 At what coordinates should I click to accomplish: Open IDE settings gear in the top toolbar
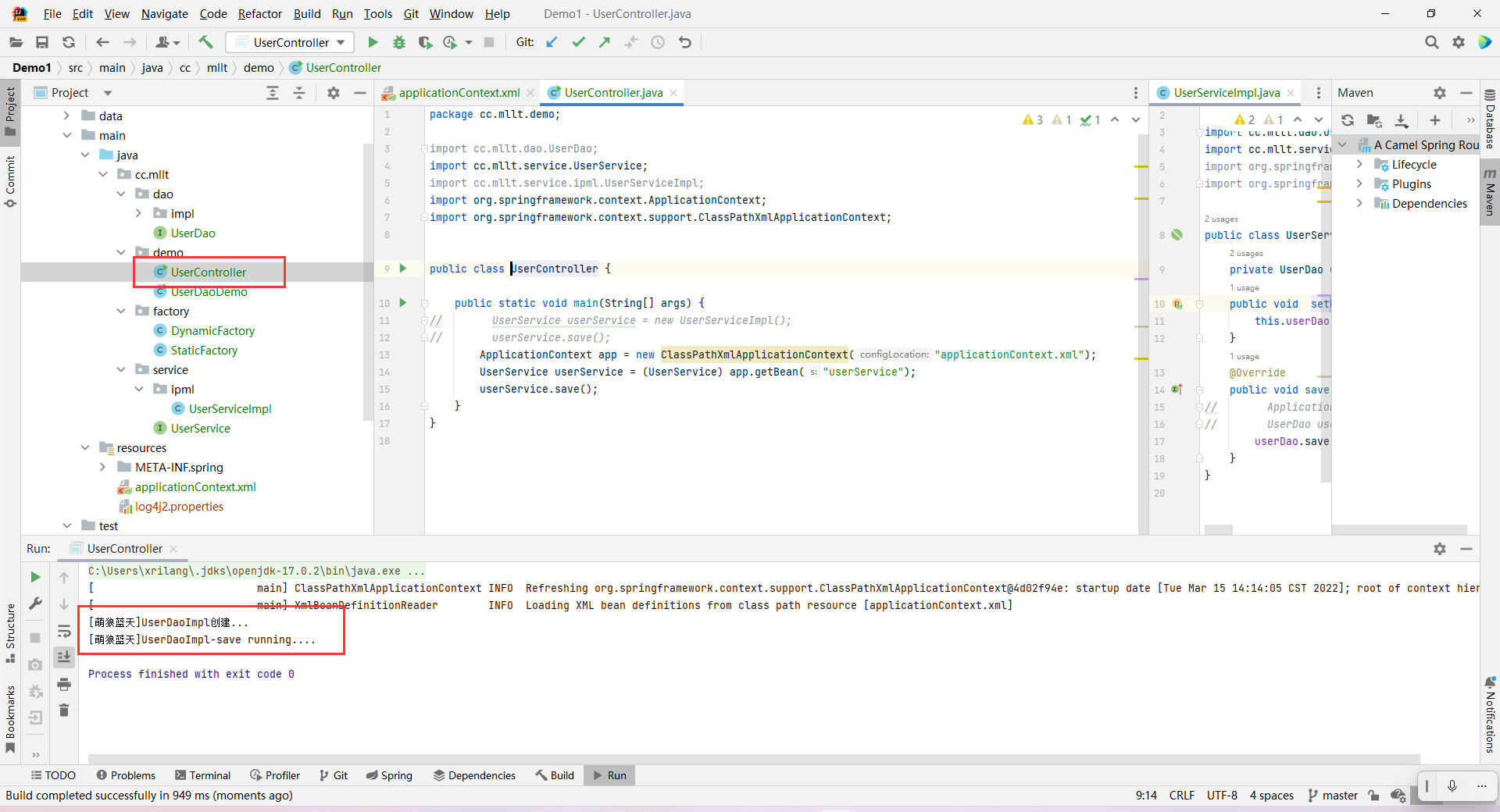1459,42
